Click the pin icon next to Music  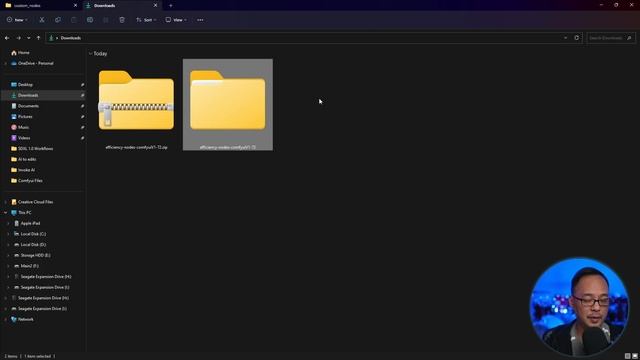(82, 127)
